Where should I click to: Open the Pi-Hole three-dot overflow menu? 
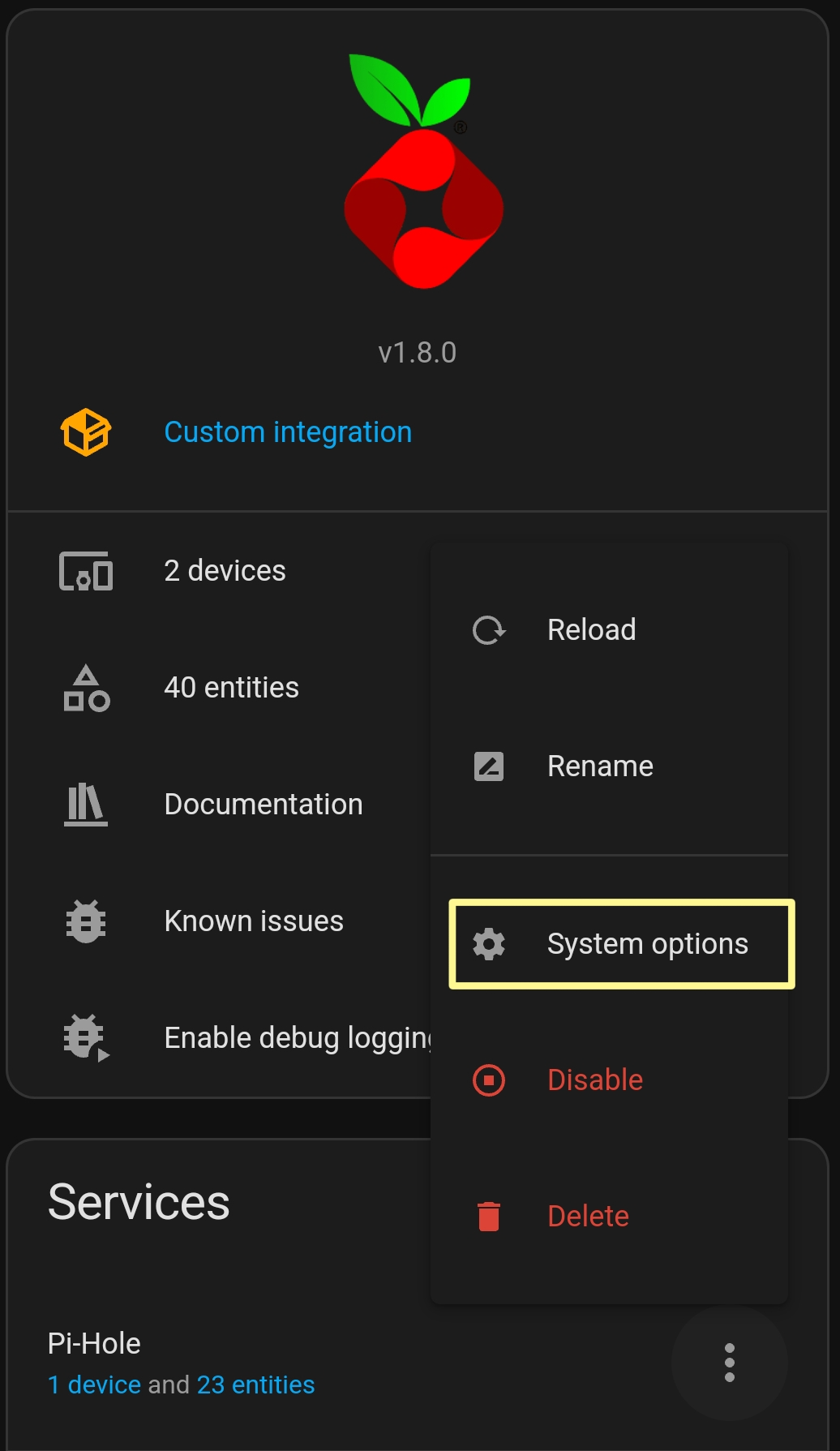coord(730,1363)
